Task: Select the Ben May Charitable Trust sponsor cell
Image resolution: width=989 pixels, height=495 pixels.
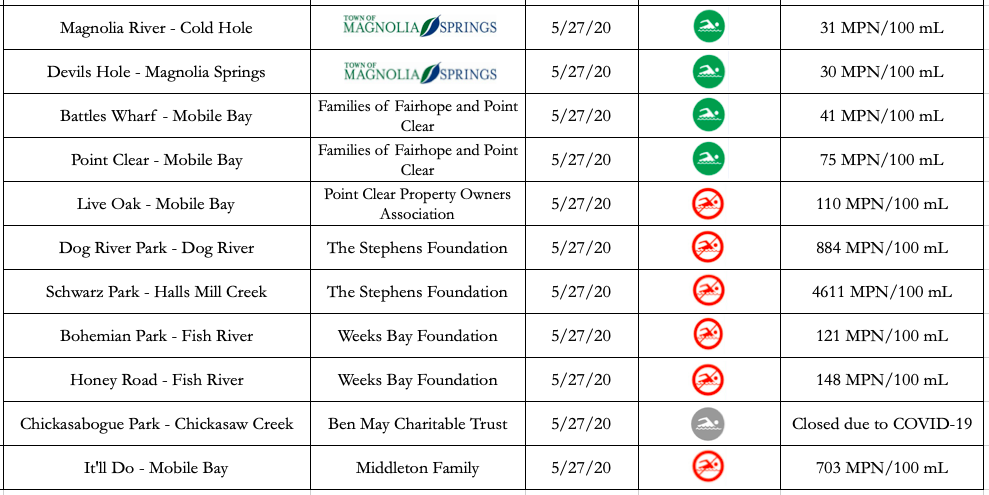Action: pyautogui.click(x=418, y=424)
